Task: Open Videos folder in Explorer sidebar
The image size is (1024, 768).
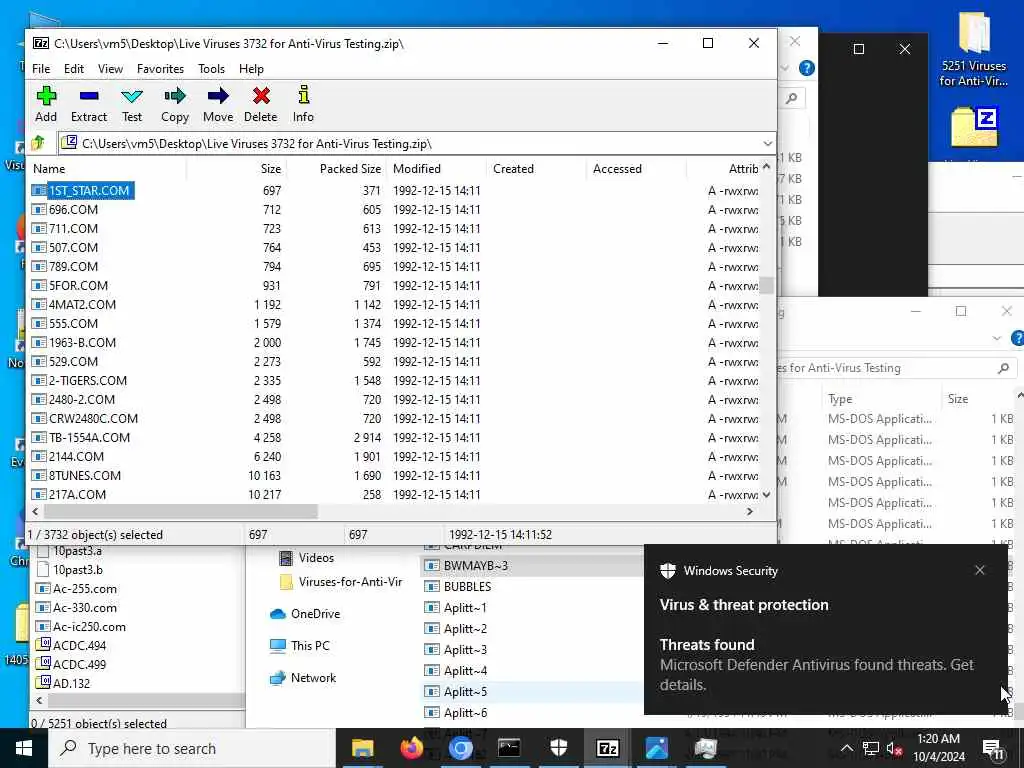Action: click(x=307, y=558)
